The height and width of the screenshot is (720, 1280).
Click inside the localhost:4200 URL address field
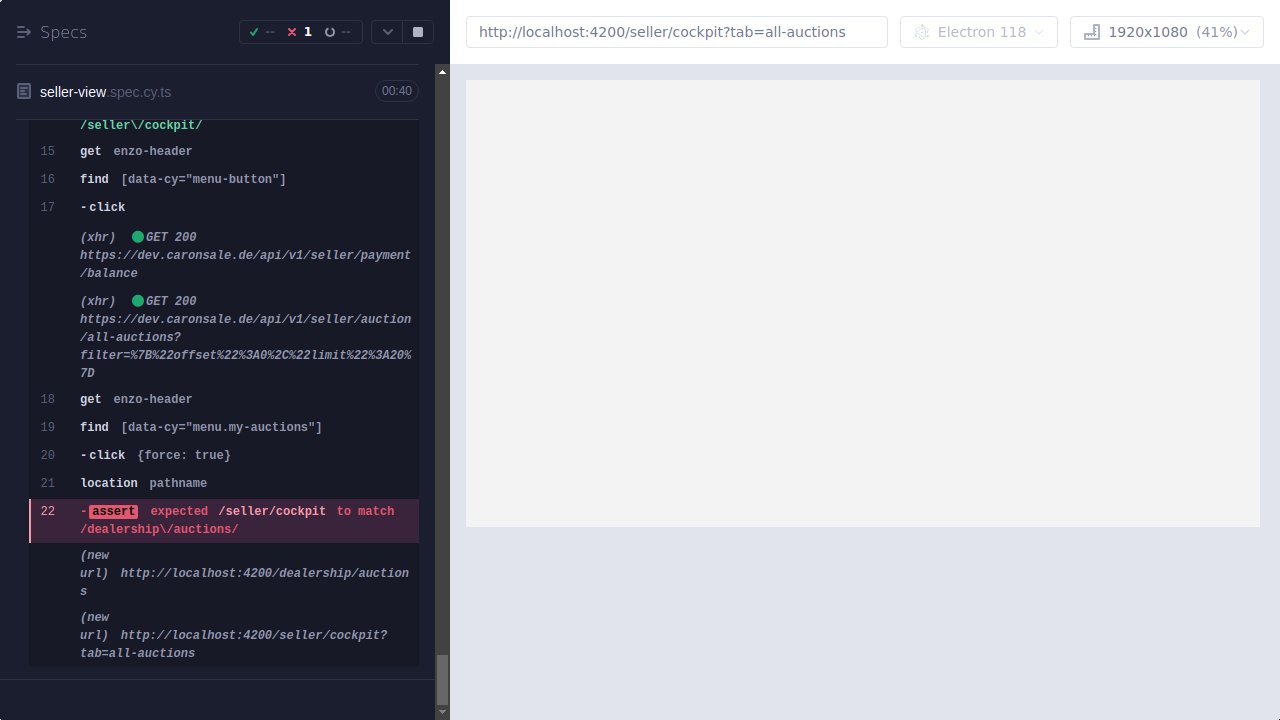676,31
